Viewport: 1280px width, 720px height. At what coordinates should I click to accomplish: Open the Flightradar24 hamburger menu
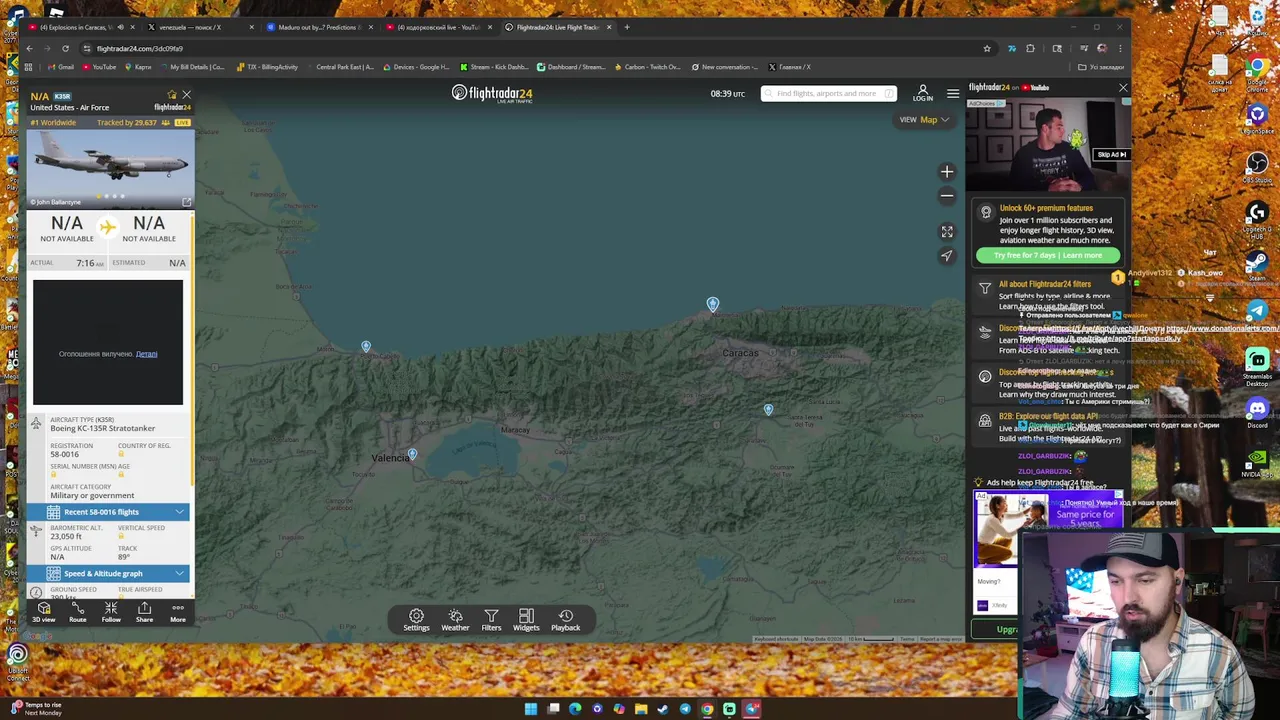[x=953, y=93]
